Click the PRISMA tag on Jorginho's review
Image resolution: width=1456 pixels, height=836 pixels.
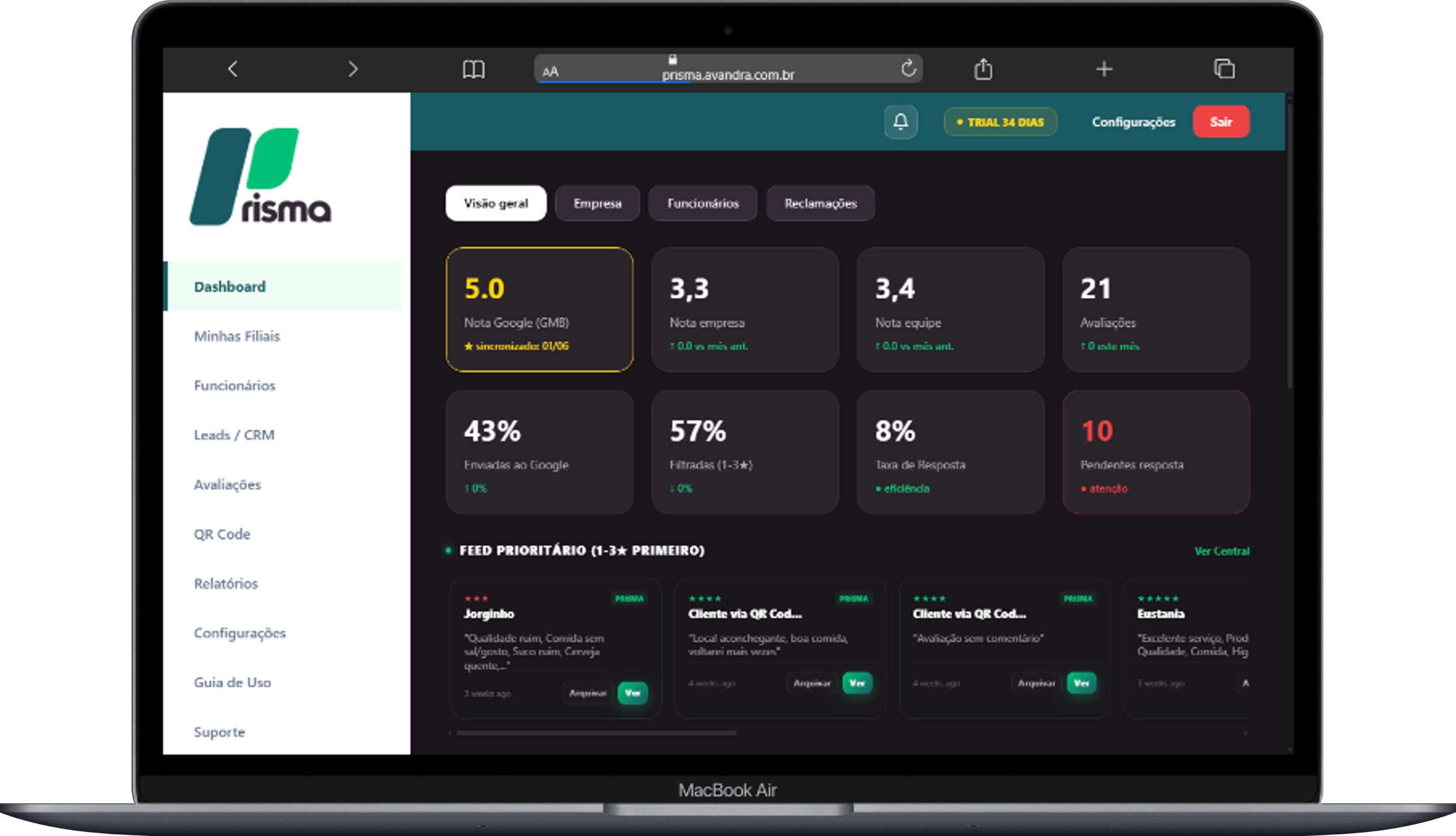point(629,598)
